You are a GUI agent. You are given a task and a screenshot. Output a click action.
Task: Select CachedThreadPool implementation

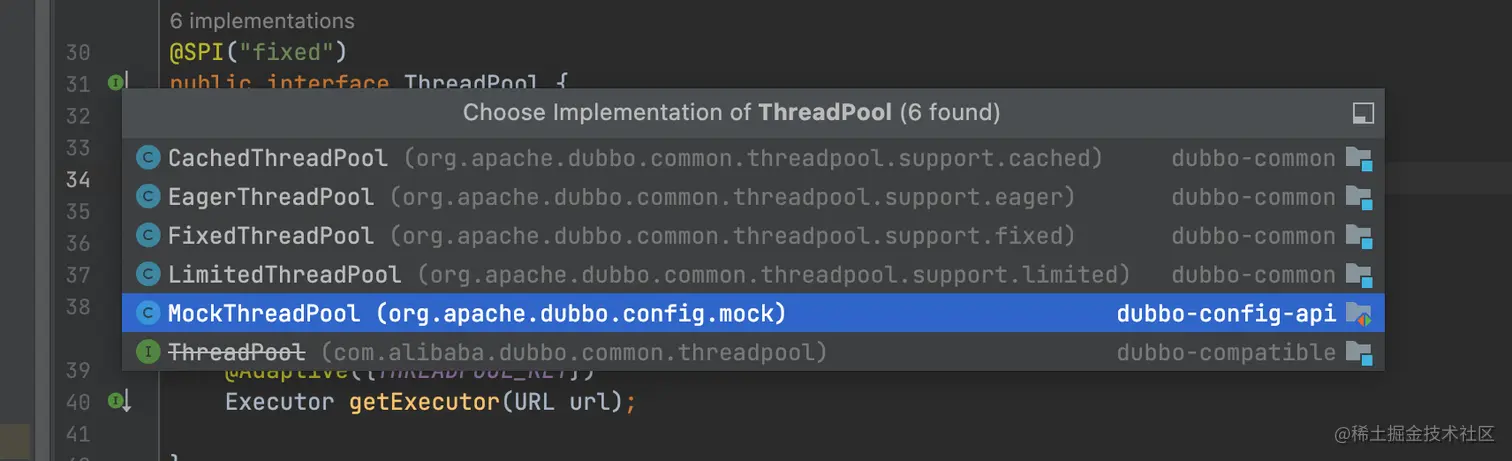point(753,158)
